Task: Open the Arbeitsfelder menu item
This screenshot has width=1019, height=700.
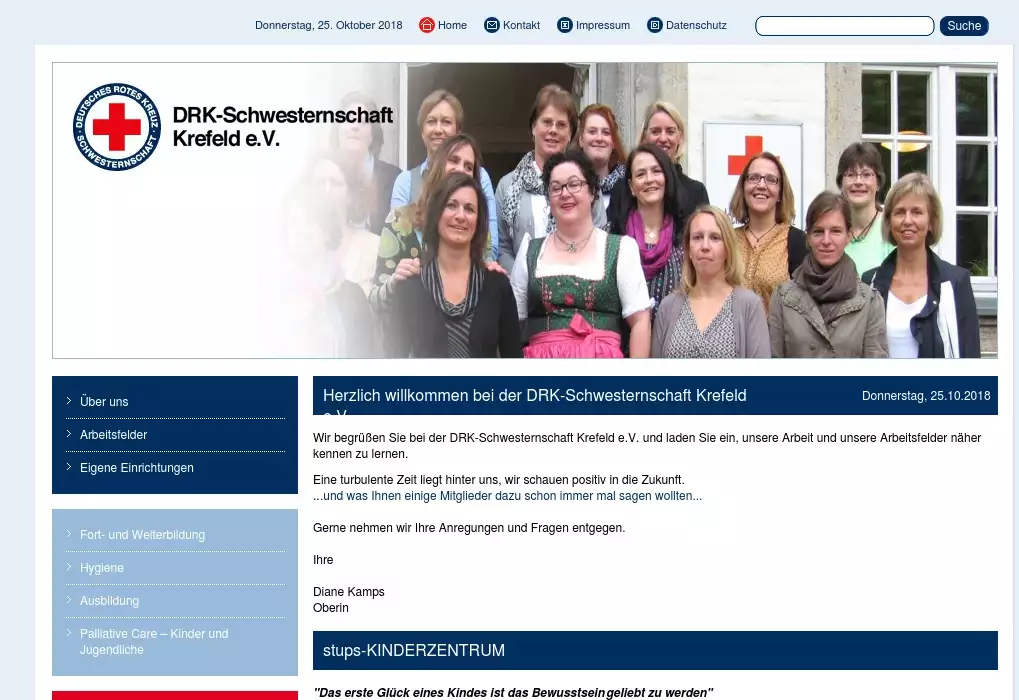Action: click(113, 435)
